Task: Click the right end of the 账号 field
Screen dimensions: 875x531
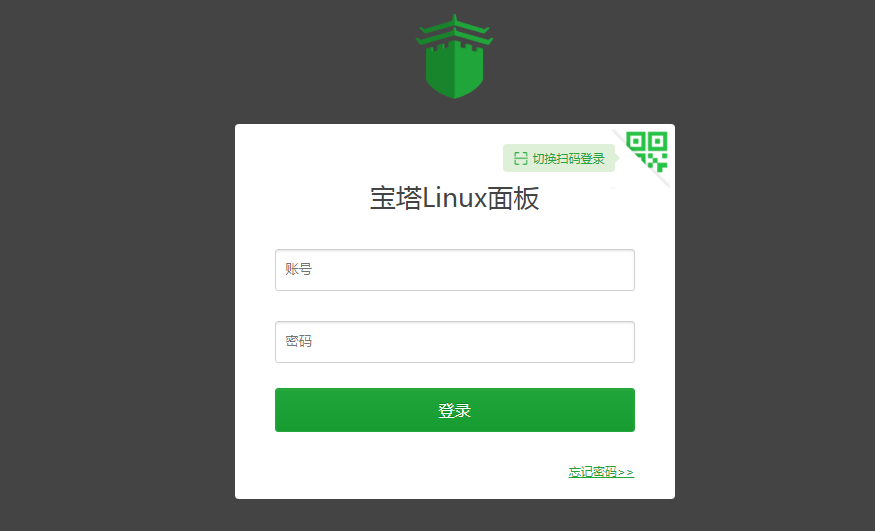Action: tap(619, 270)
